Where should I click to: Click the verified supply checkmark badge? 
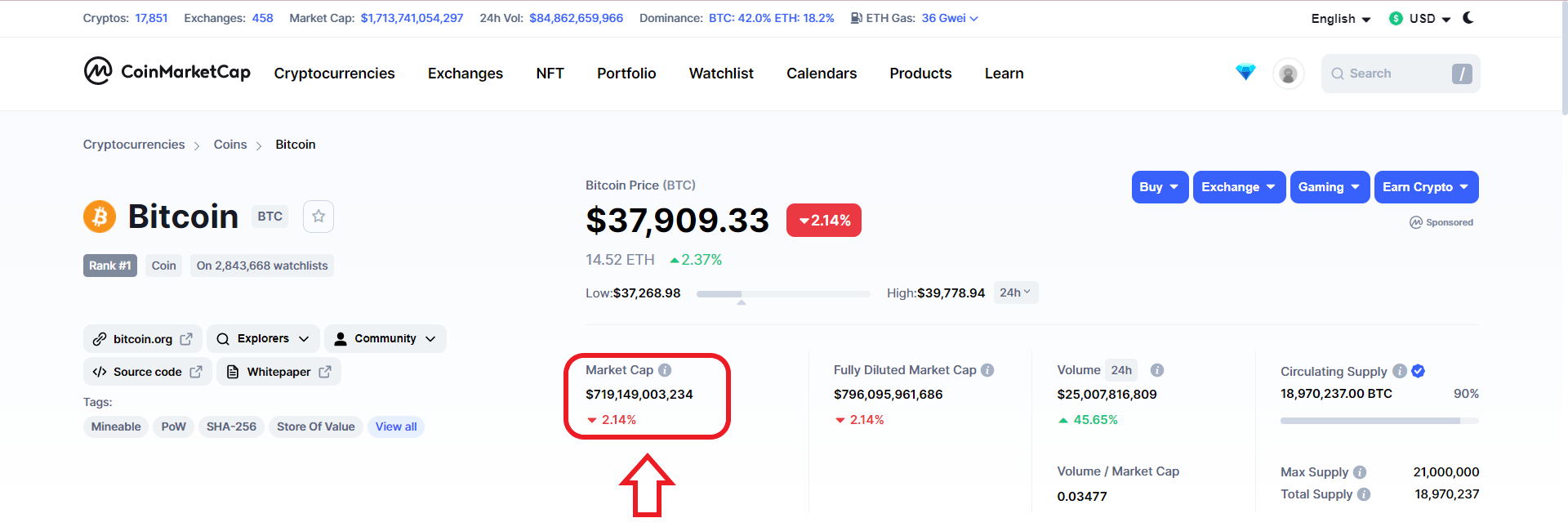tap(1419, 371)
